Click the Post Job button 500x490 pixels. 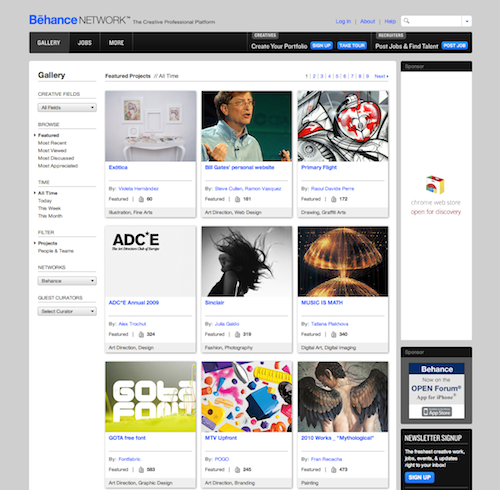tap(455, 46)
